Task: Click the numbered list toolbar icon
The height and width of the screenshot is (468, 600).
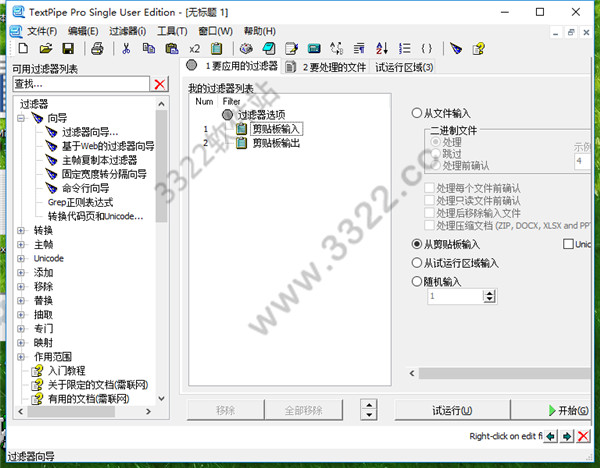Action: [404, 49]
